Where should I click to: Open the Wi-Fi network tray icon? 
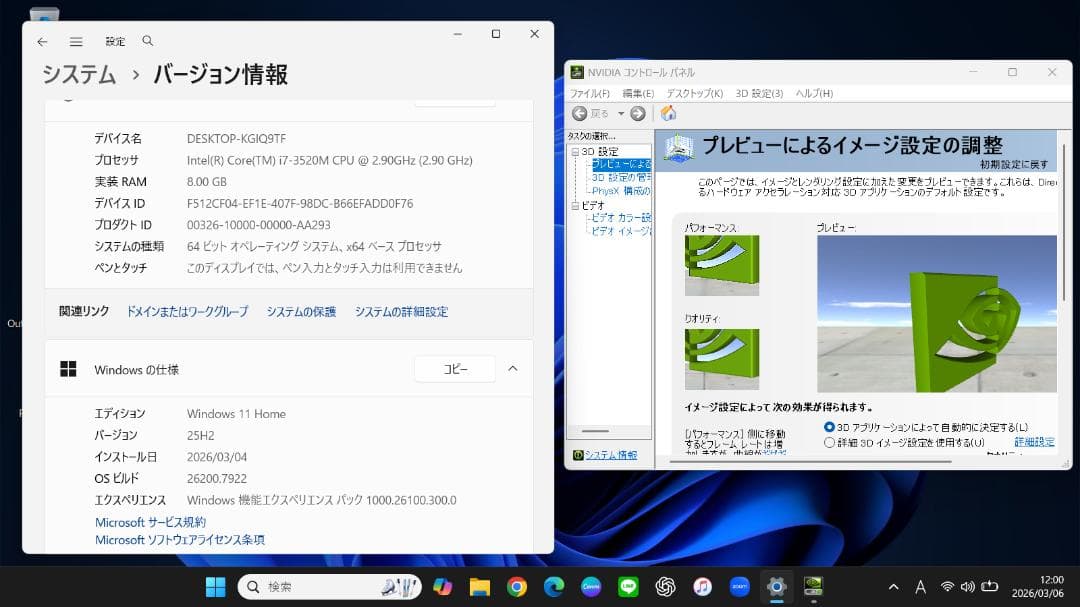point(947,586)
